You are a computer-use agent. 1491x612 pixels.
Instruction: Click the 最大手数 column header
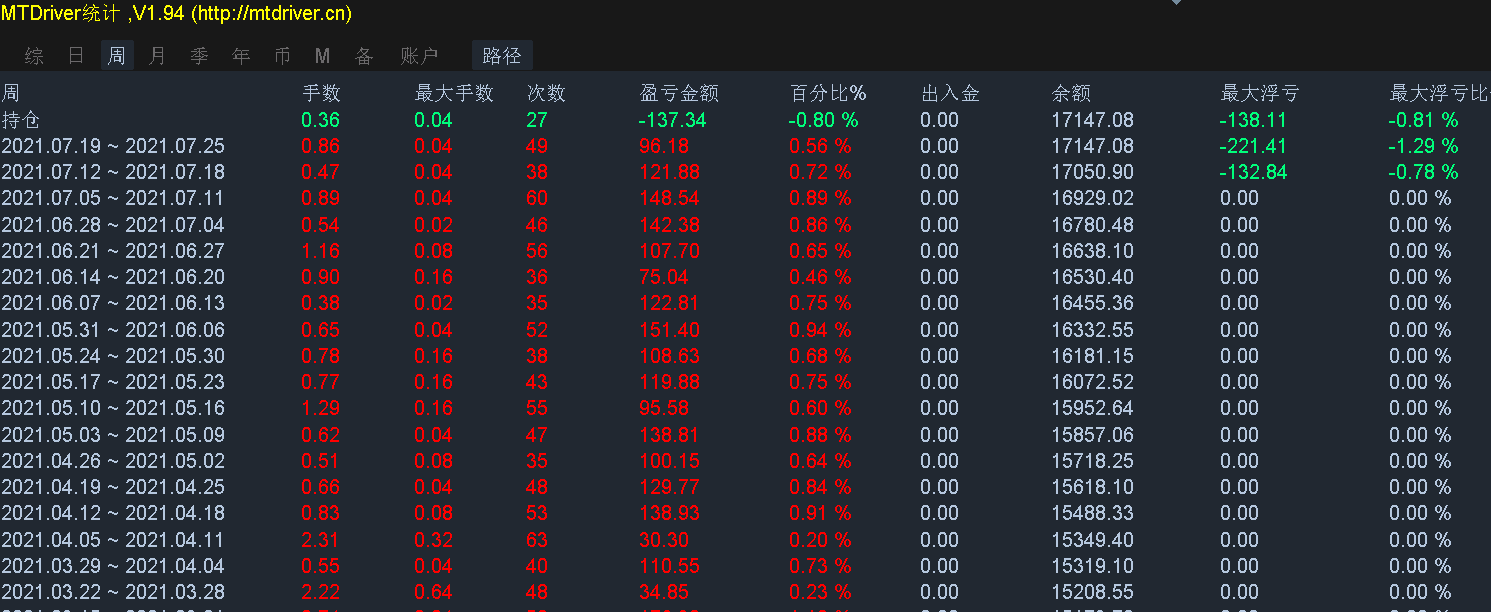(x=454, y=93)
